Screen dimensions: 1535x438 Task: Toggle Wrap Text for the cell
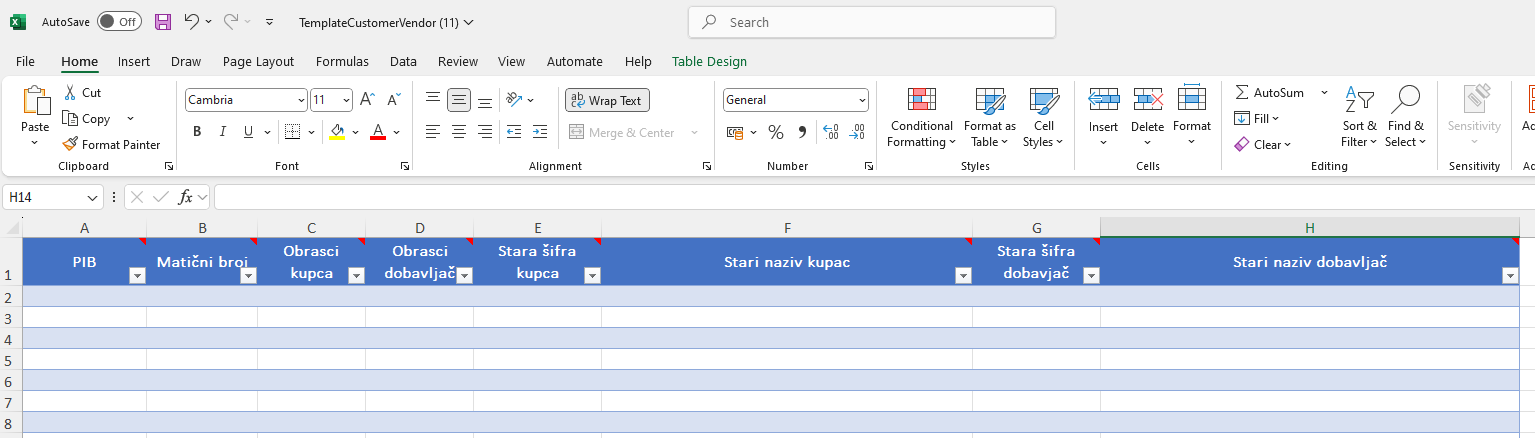[x=607, y=100]
